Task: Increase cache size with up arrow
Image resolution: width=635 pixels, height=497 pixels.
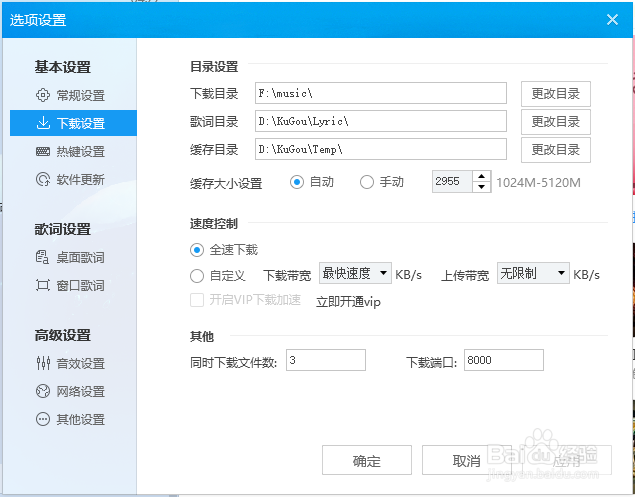Action: (482, 177)
